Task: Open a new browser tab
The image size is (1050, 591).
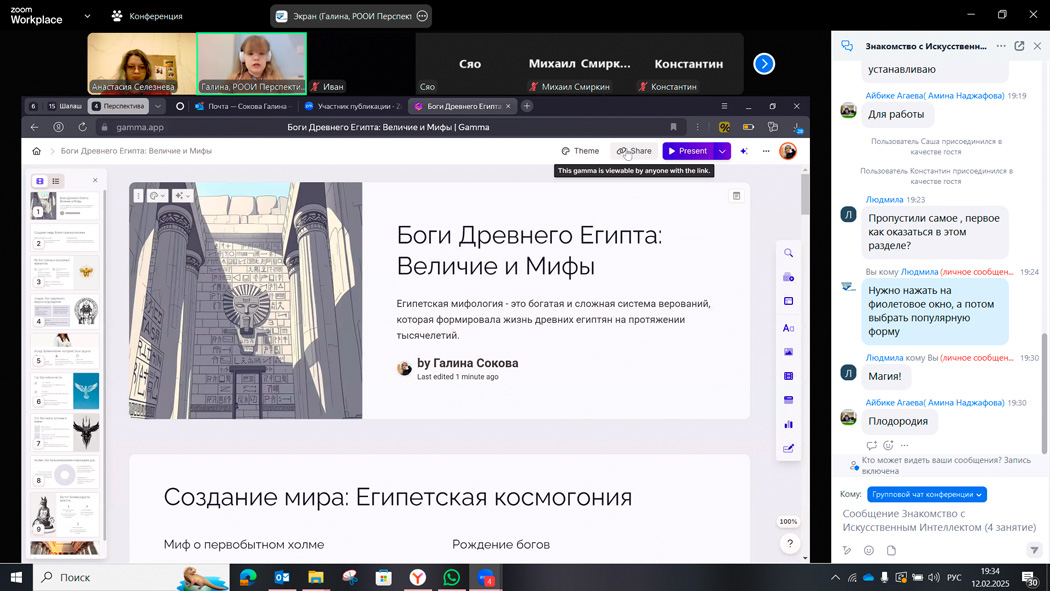Action: coord(527,106)
